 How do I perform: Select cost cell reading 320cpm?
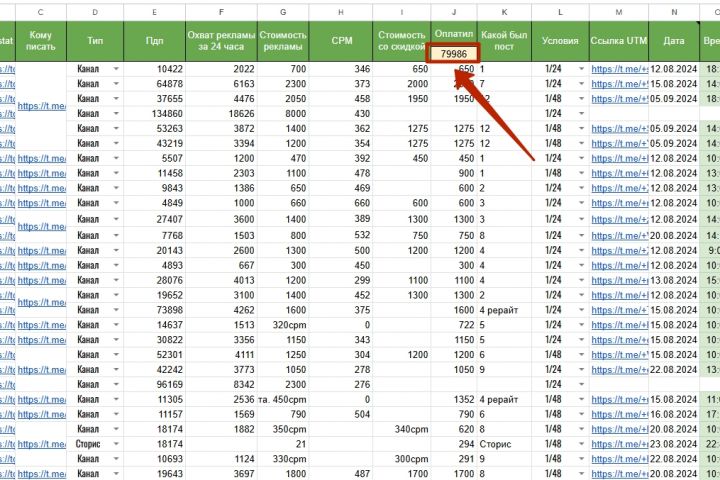coord(283,325)
